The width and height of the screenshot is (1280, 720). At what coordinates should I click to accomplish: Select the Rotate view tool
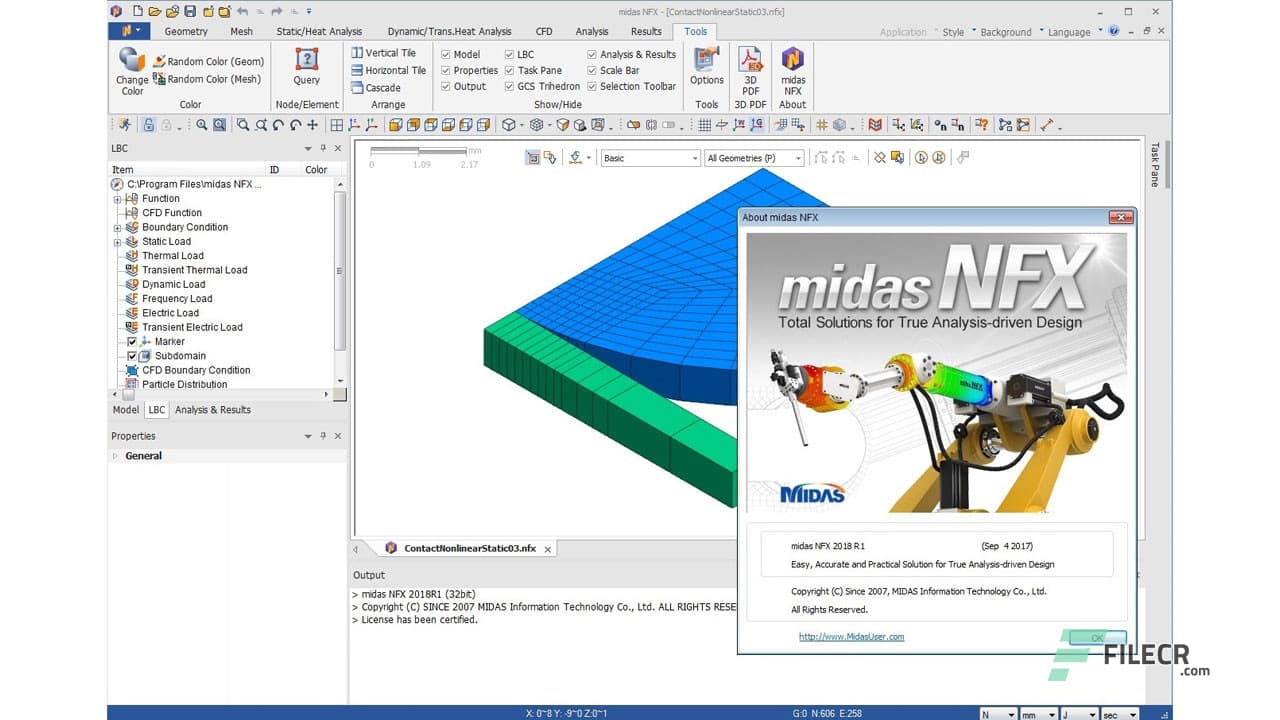pyautogui.click(x=277, y=125)
